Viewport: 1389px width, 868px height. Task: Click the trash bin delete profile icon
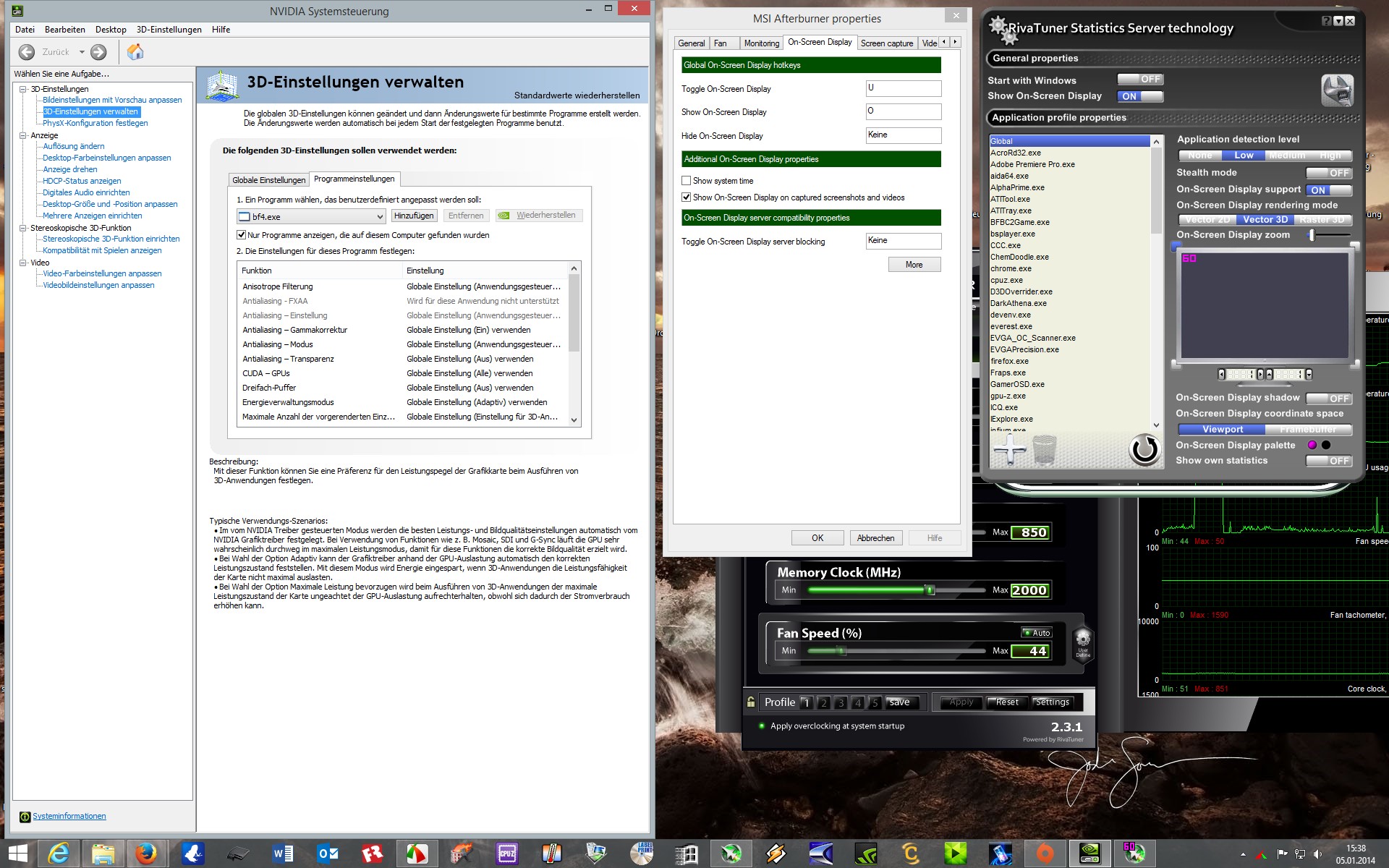point(1044,451)
